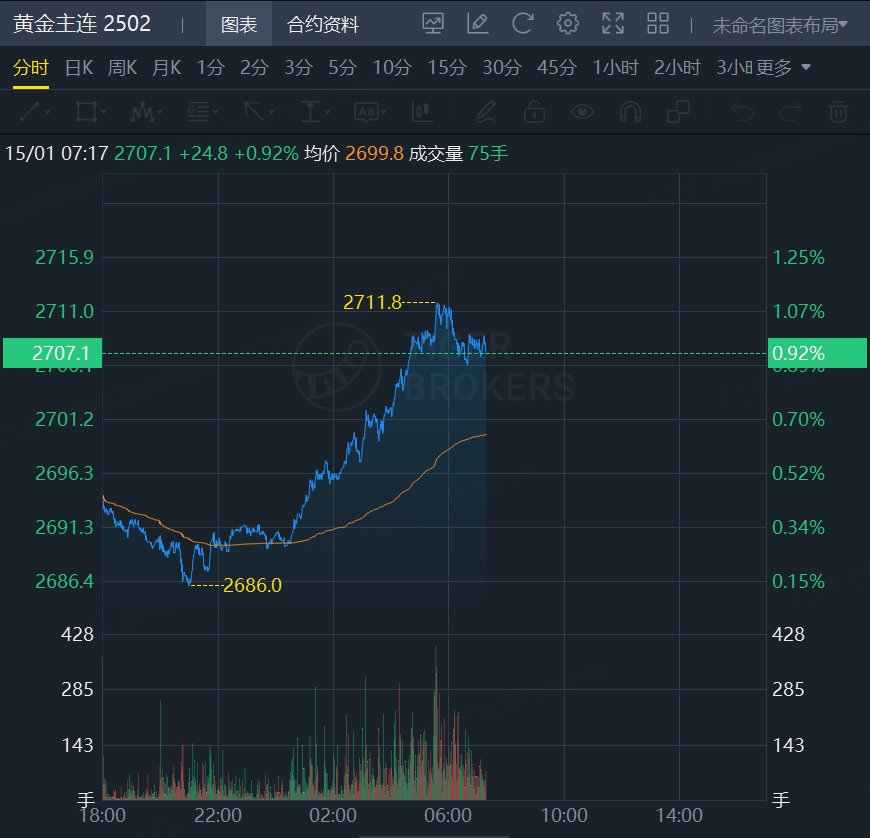Viewport: 870px width, 838px height.
Task: Select the trend line drawing tool
Action: pyautogui.click(x=28, y=111)
